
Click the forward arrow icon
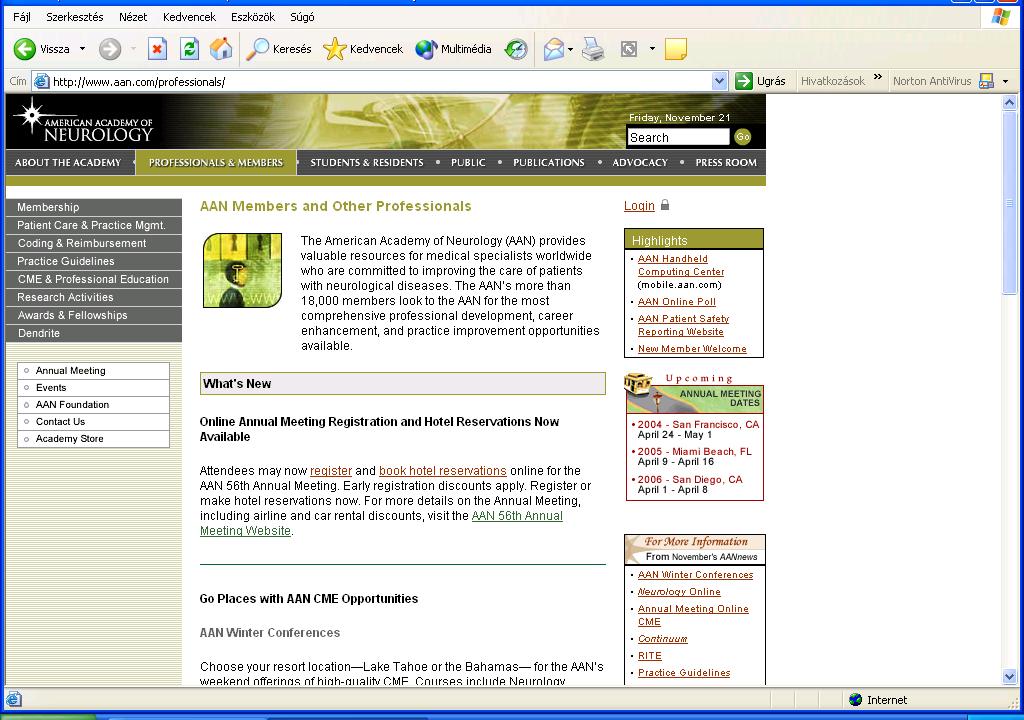[110, 49]
